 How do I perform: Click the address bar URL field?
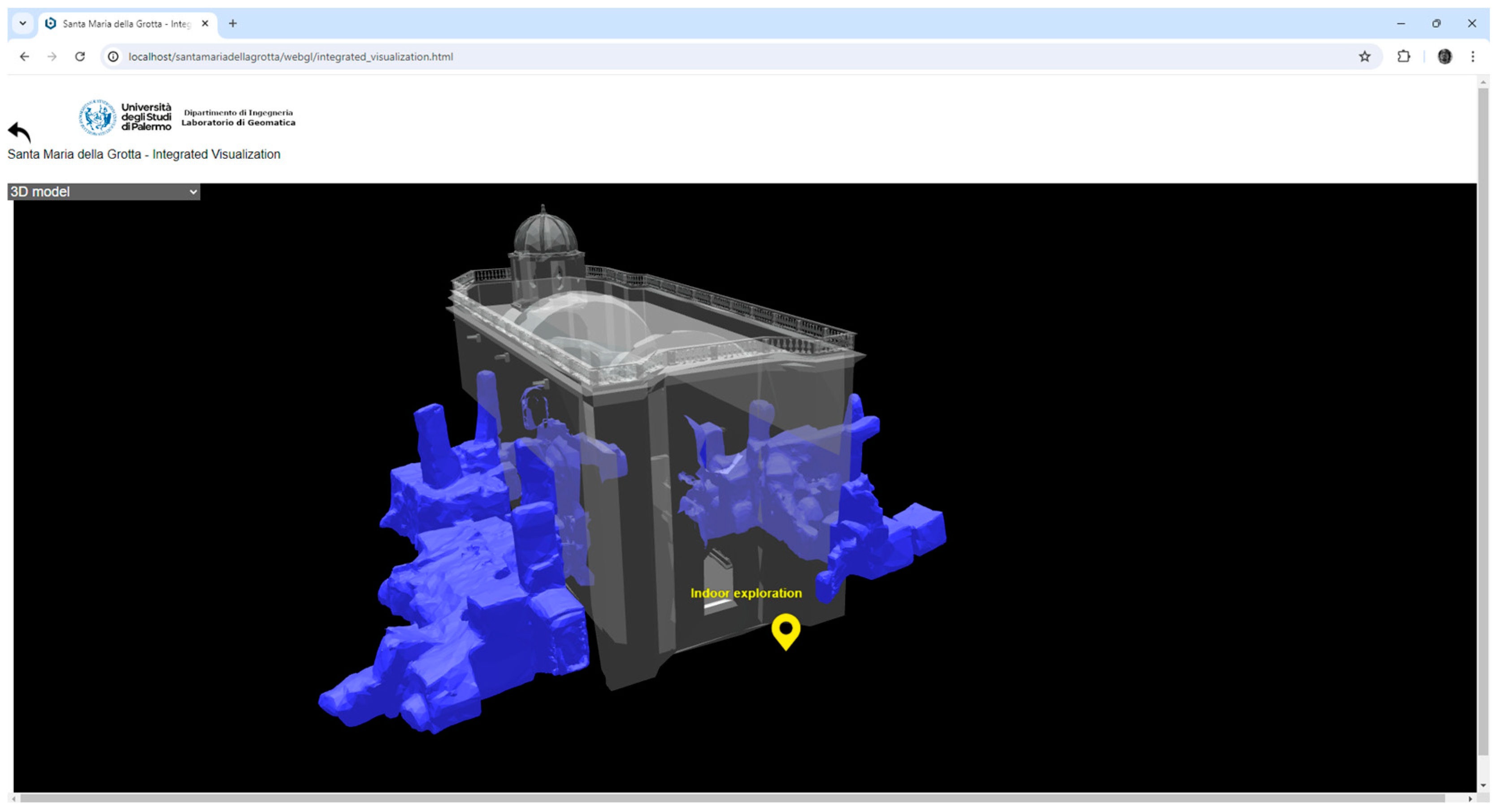(698, 56)
